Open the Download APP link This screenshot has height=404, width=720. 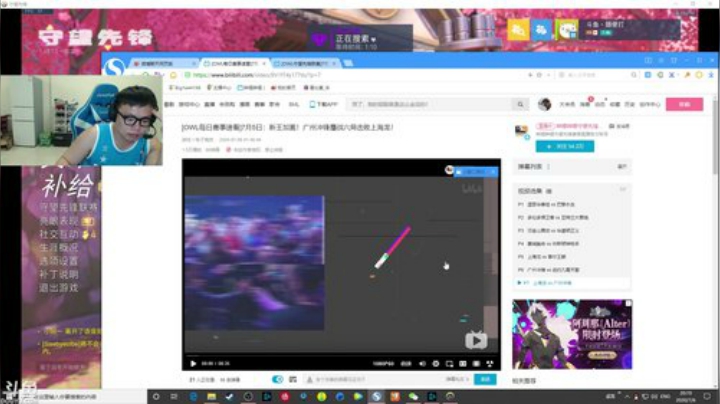[323, 104]
